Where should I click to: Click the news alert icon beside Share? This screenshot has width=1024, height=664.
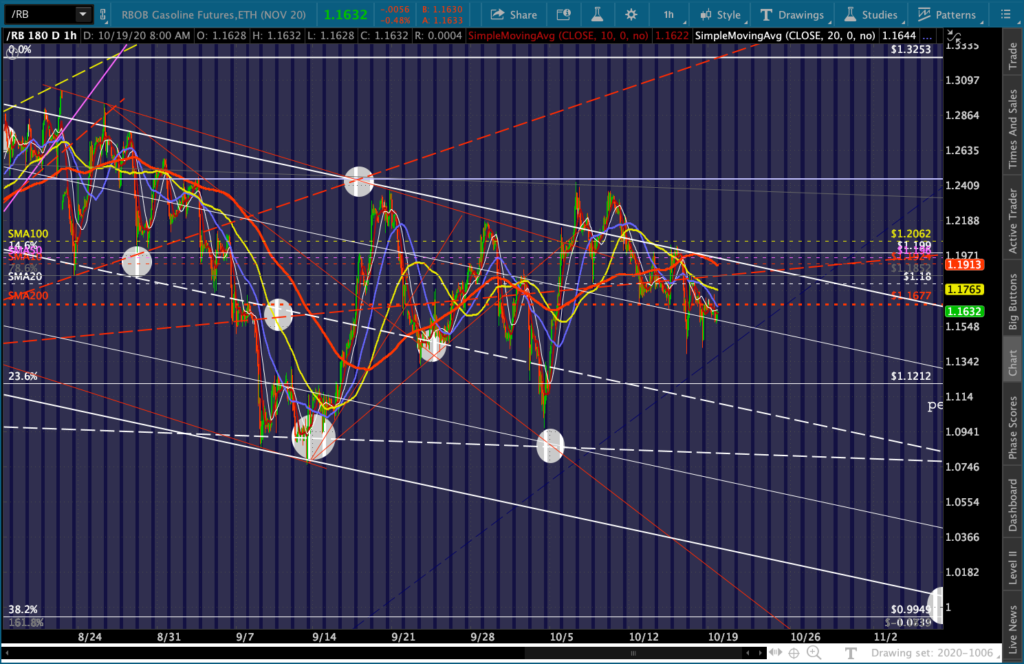tap(563, 14)
